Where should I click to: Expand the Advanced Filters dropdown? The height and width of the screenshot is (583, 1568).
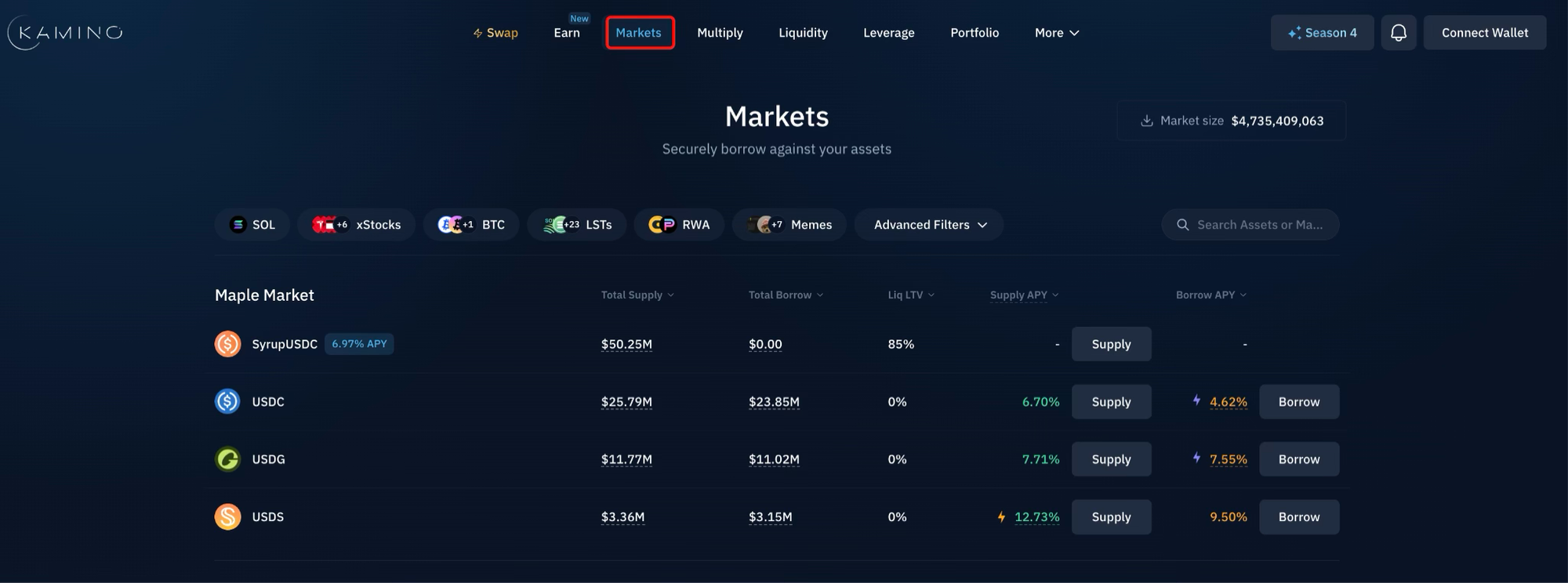[x=929, y=225]
